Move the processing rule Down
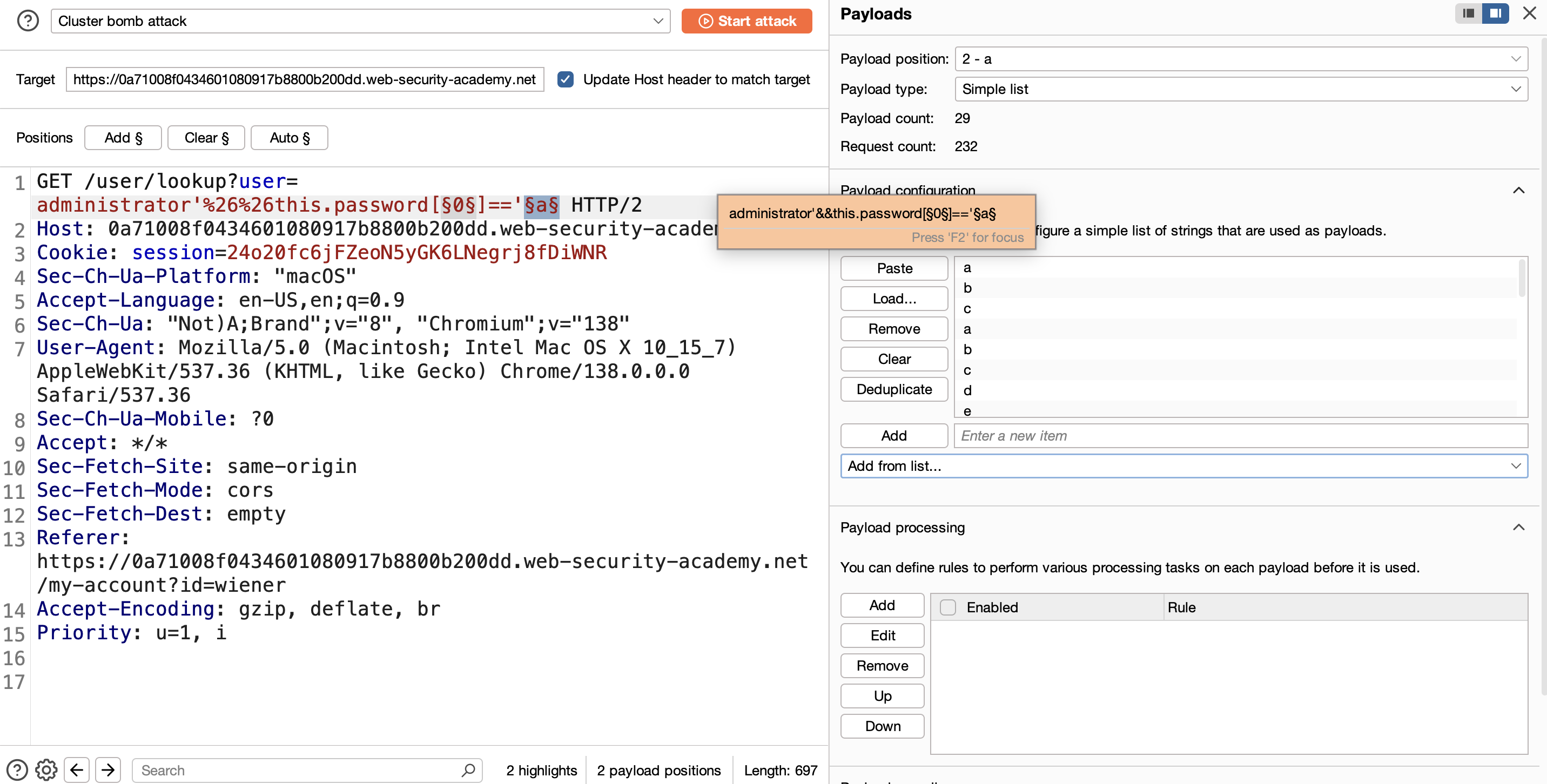The width and height of the screenshot is (1547, 784). click(x=882, y=726)
